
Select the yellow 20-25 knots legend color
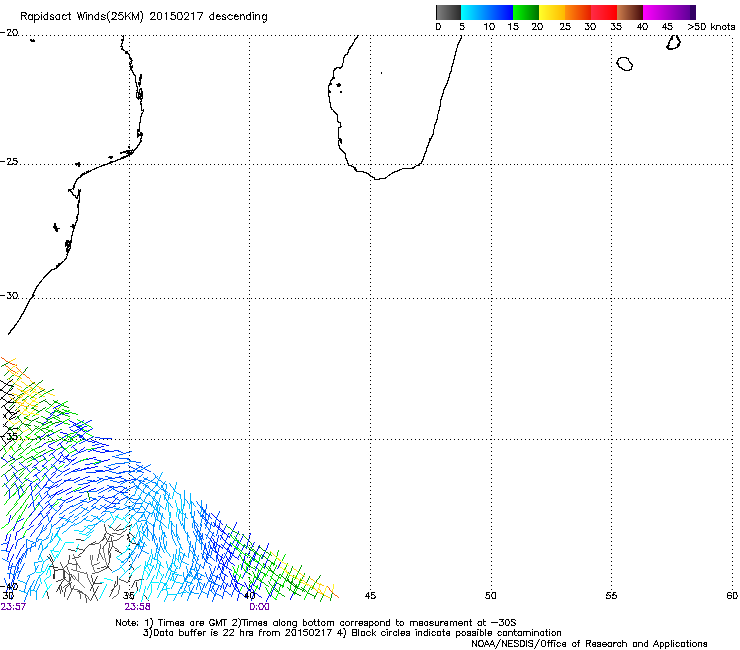(552, 12)
